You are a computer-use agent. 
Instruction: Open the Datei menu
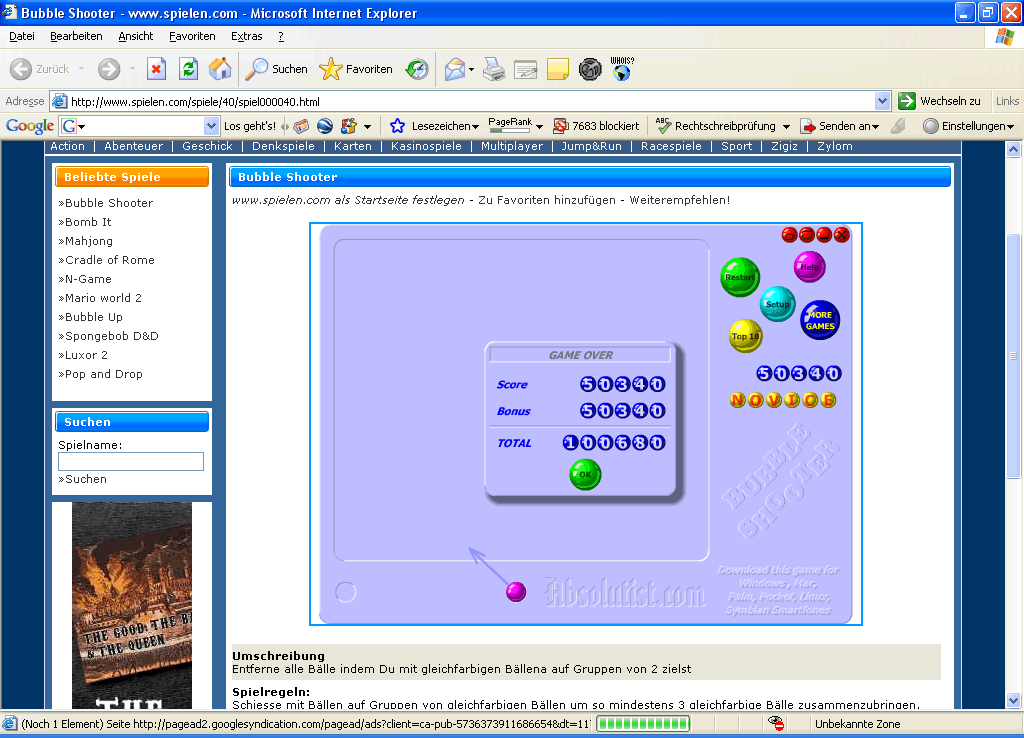[x=22, y=37]
